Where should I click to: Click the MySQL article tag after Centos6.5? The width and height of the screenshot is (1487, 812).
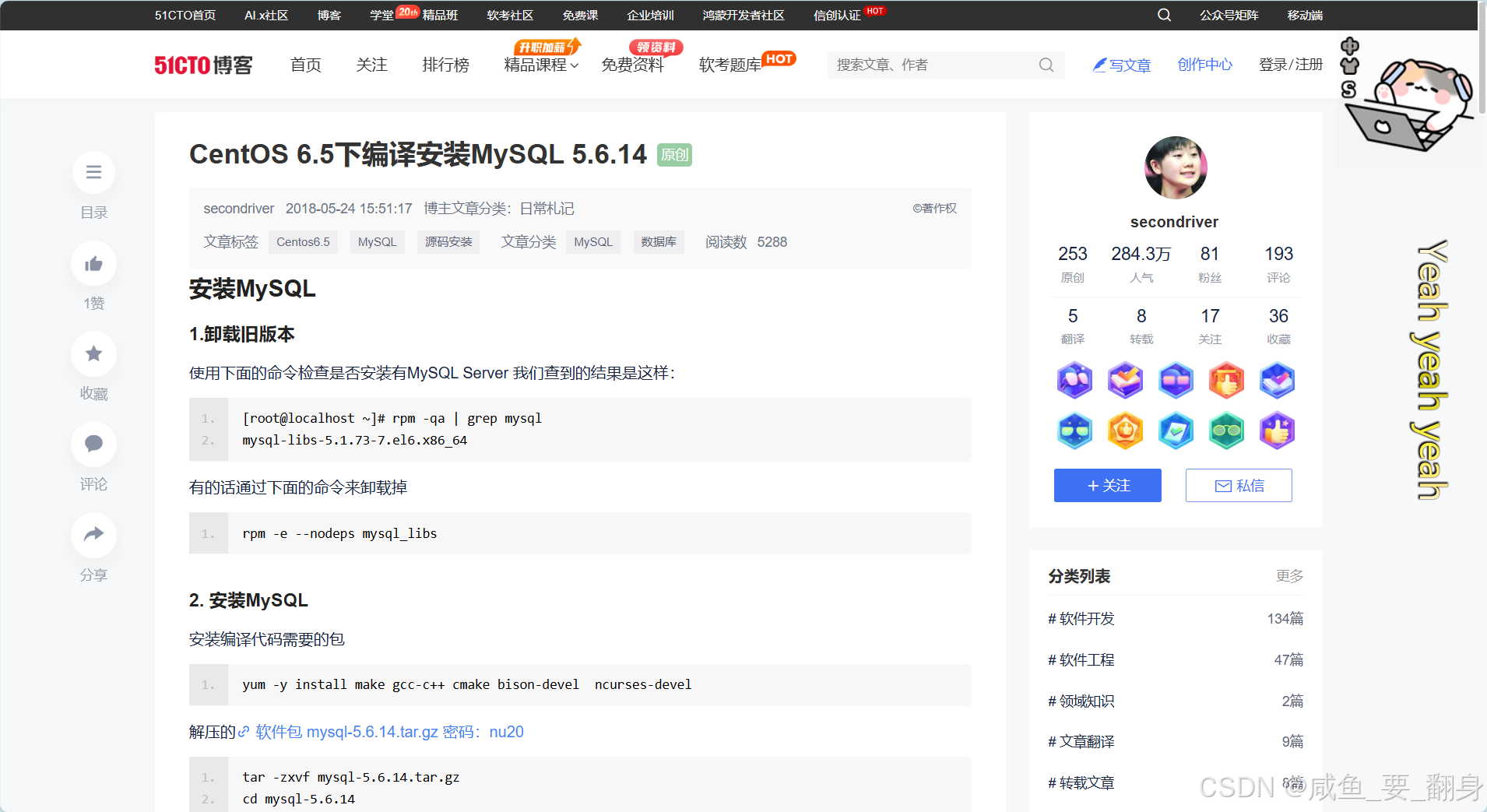tap(377, 242)
